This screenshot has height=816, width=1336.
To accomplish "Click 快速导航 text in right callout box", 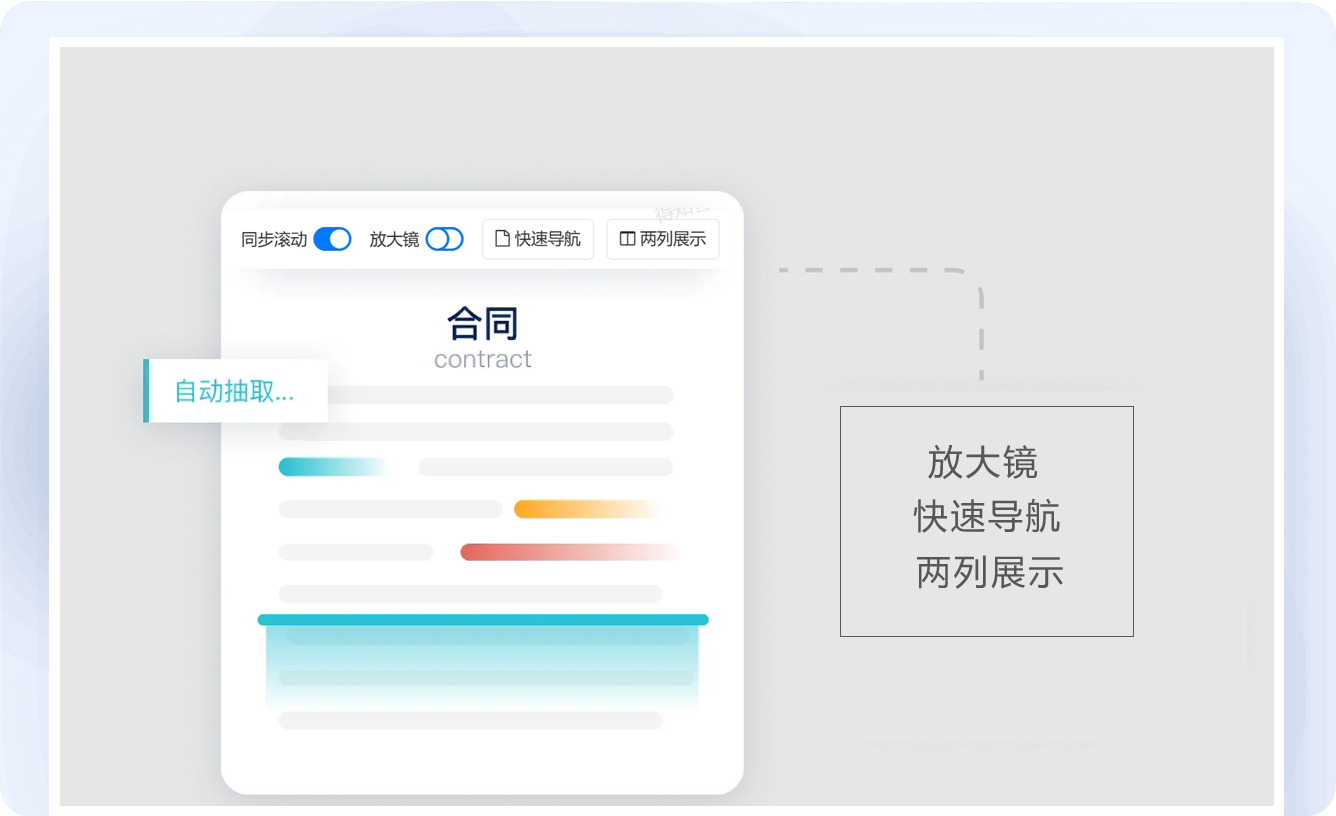I will click(x=986, y=517).
